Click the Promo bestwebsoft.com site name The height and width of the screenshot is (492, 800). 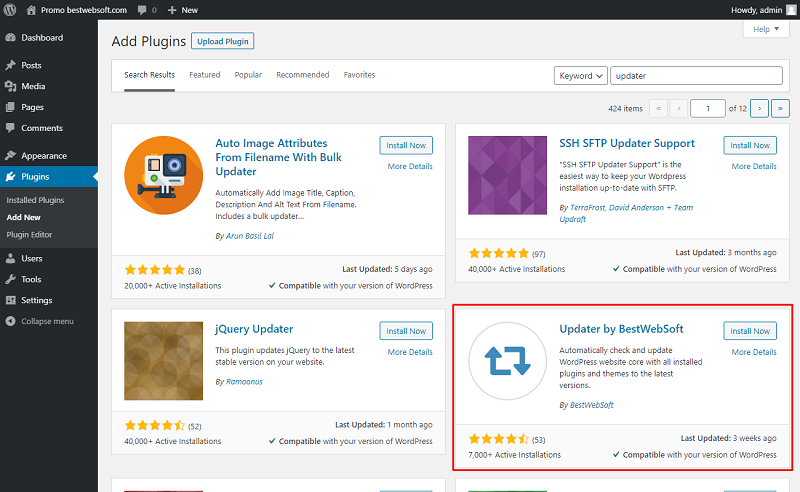[84, 10]
